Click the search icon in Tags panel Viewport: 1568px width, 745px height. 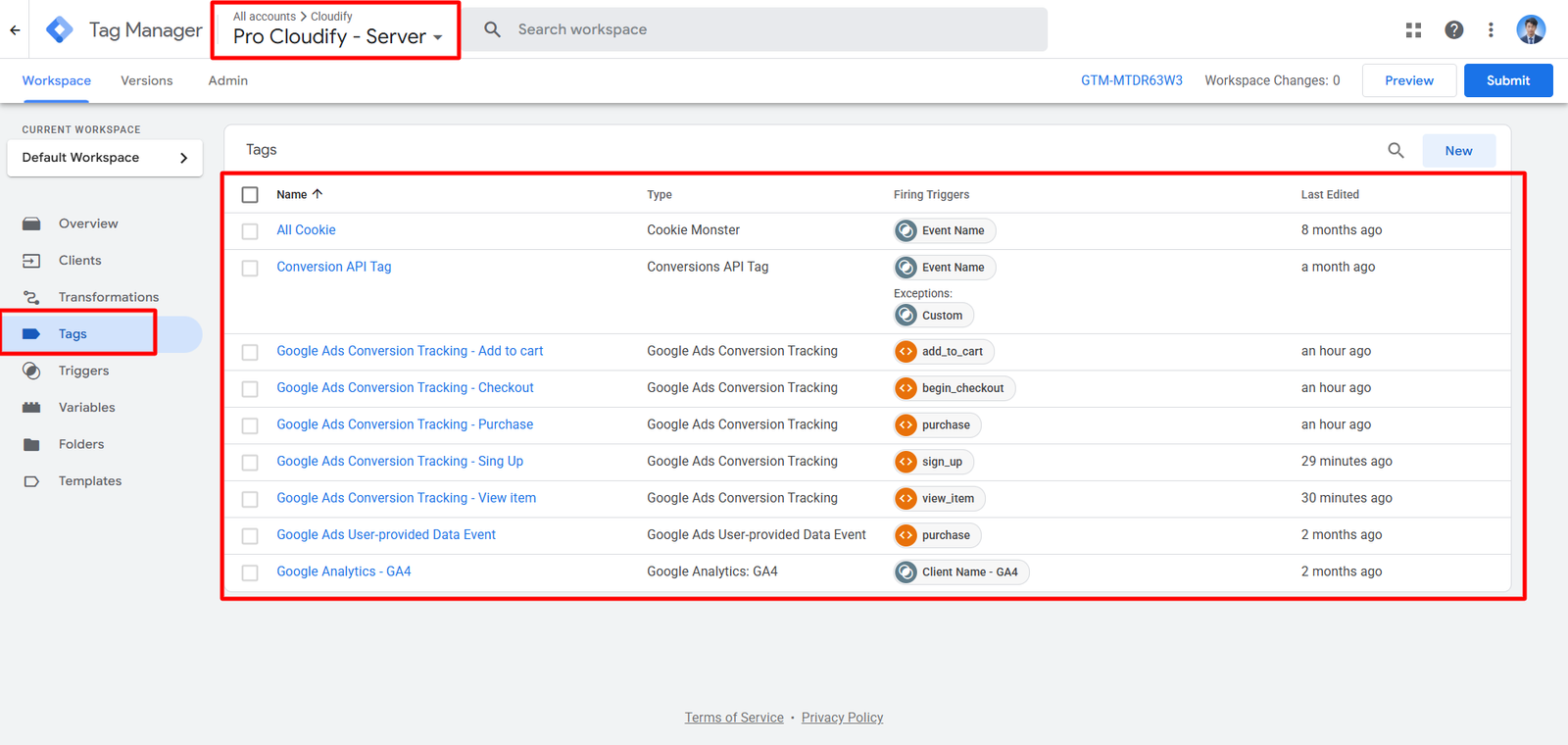click(1396, 150)
